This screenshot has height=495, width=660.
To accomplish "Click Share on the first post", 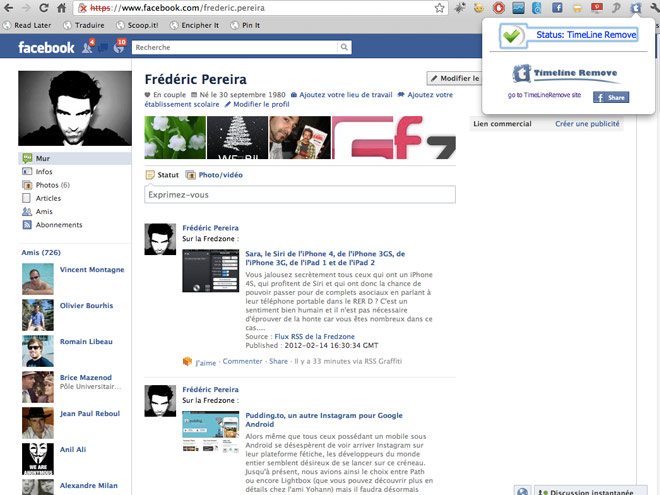I will [x=278, y=361].
